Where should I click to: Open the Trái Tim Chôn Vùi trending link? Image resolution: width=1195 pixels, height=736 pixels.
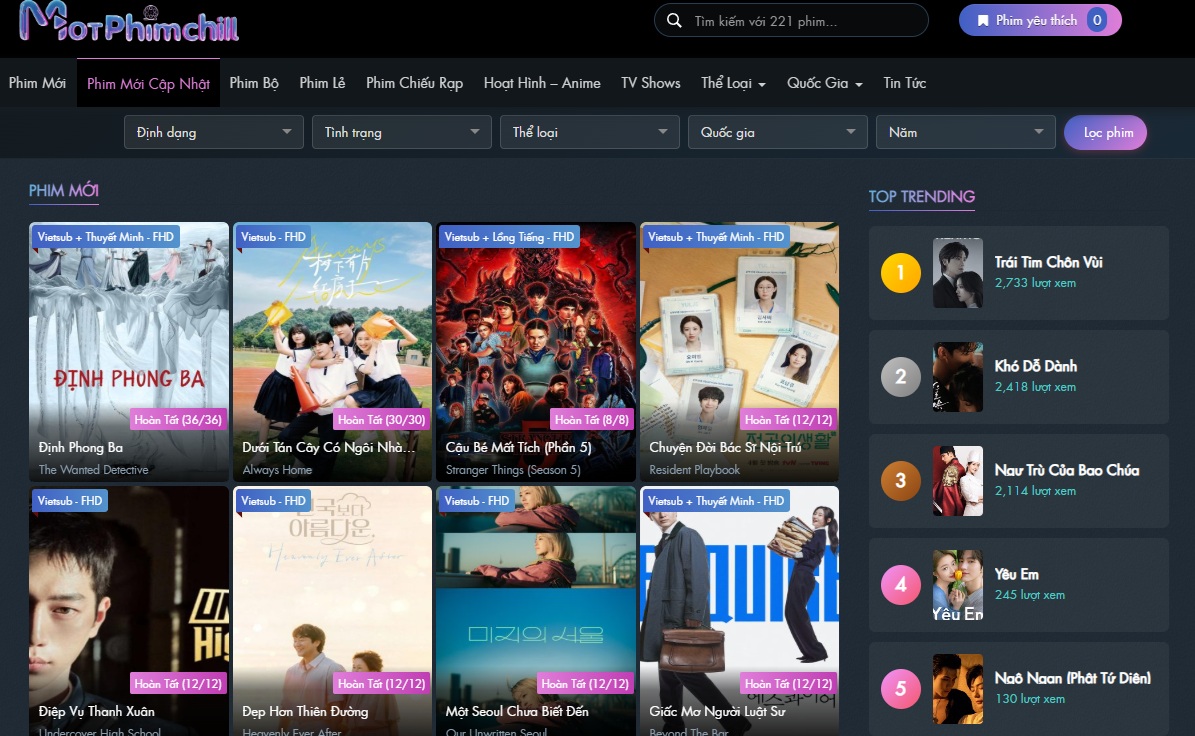pyautogui.click(x=1048, y=262)
